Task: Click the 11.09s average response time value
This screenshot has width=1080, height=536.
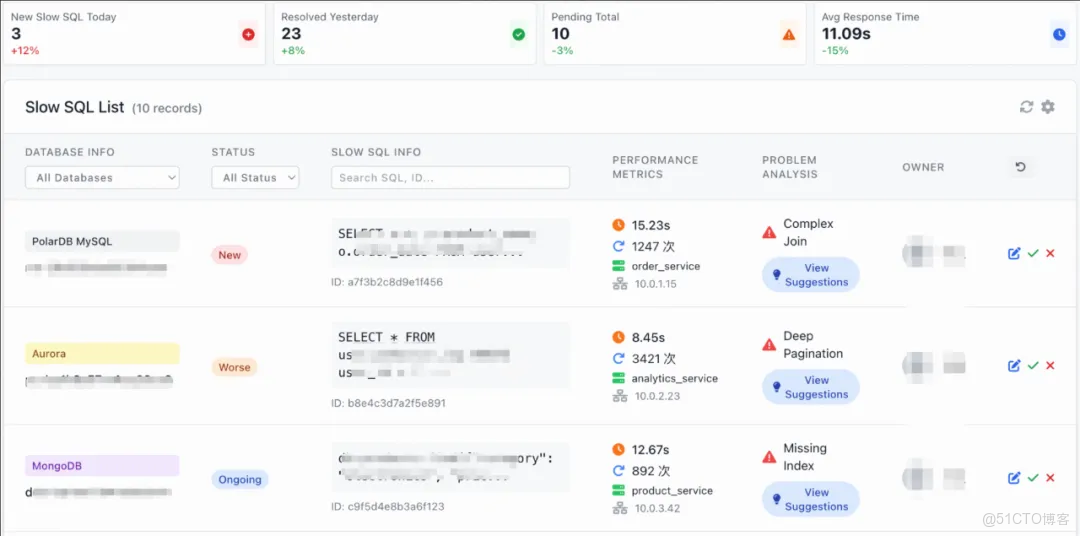Action: point(847,33)
